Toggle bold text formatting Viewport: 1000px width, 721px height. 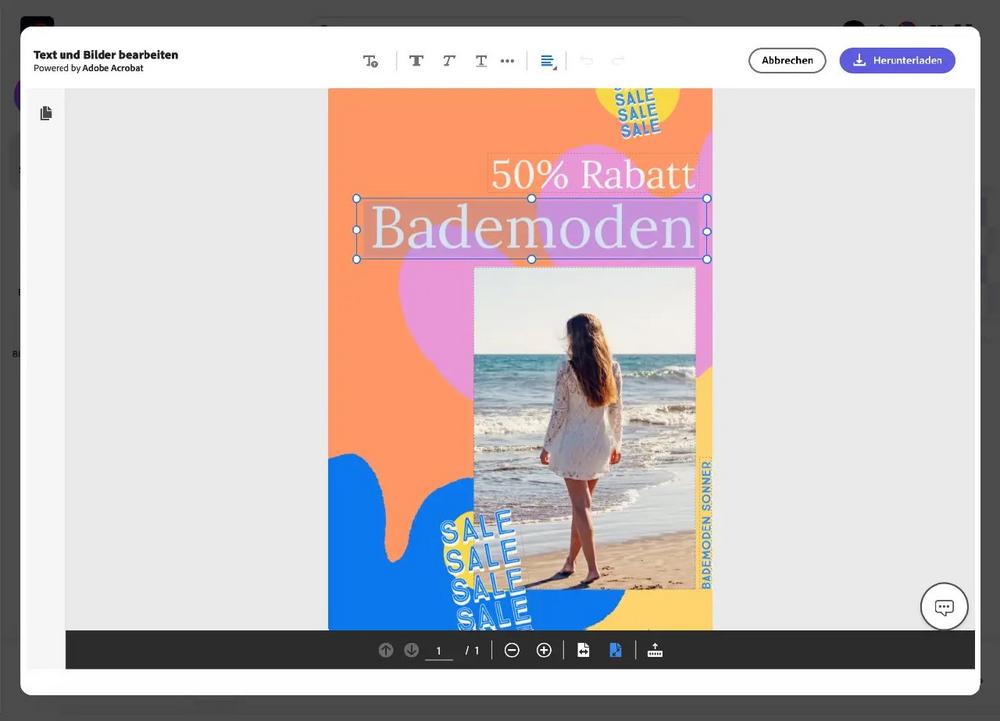(x=416, y=61)
